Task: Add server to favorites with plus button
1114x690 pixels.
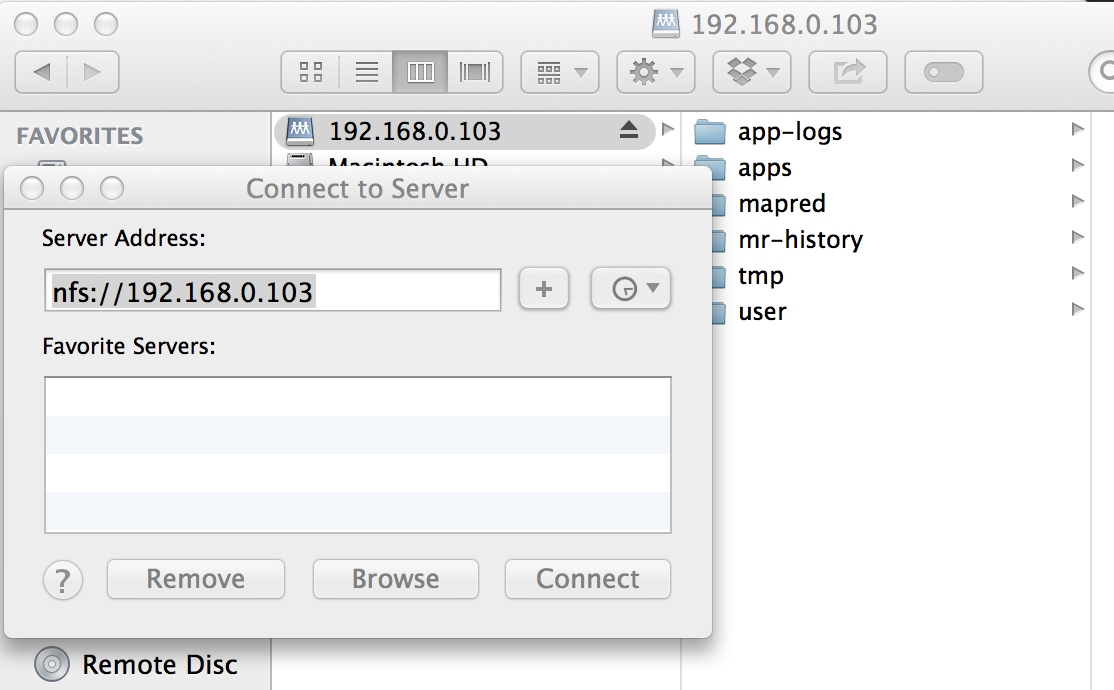Action: 544,289
